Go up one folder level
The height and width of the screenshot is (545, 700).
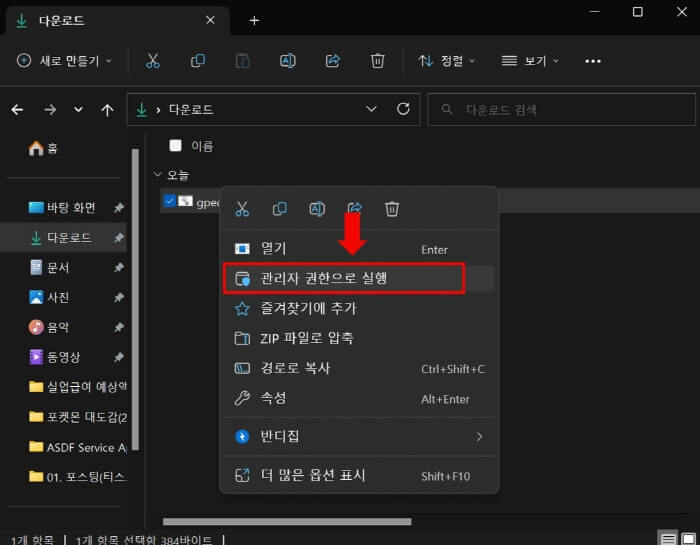[107, 110]
